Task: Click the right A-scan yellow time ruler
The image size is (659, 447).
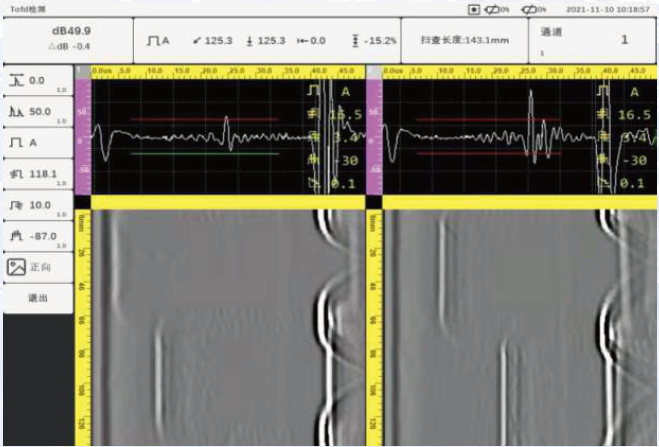Action: (x=519, y=71)
